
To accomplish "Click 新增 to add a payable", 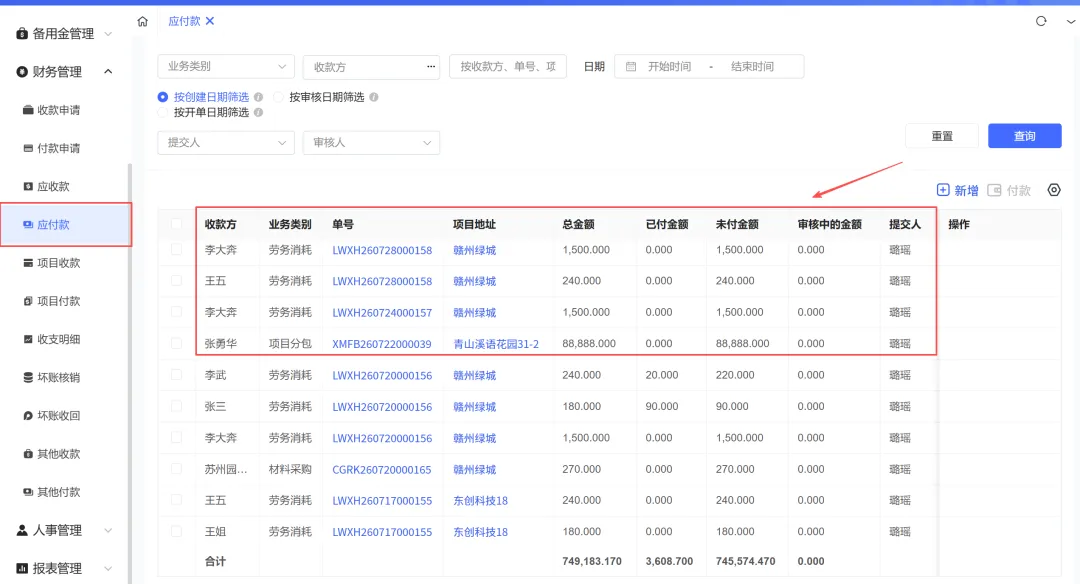I will [957, 190].
